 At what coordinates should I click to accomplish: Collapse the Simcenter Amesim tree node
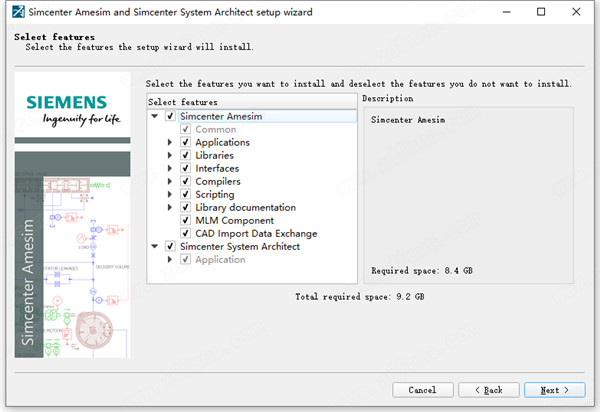click(155, 116)
